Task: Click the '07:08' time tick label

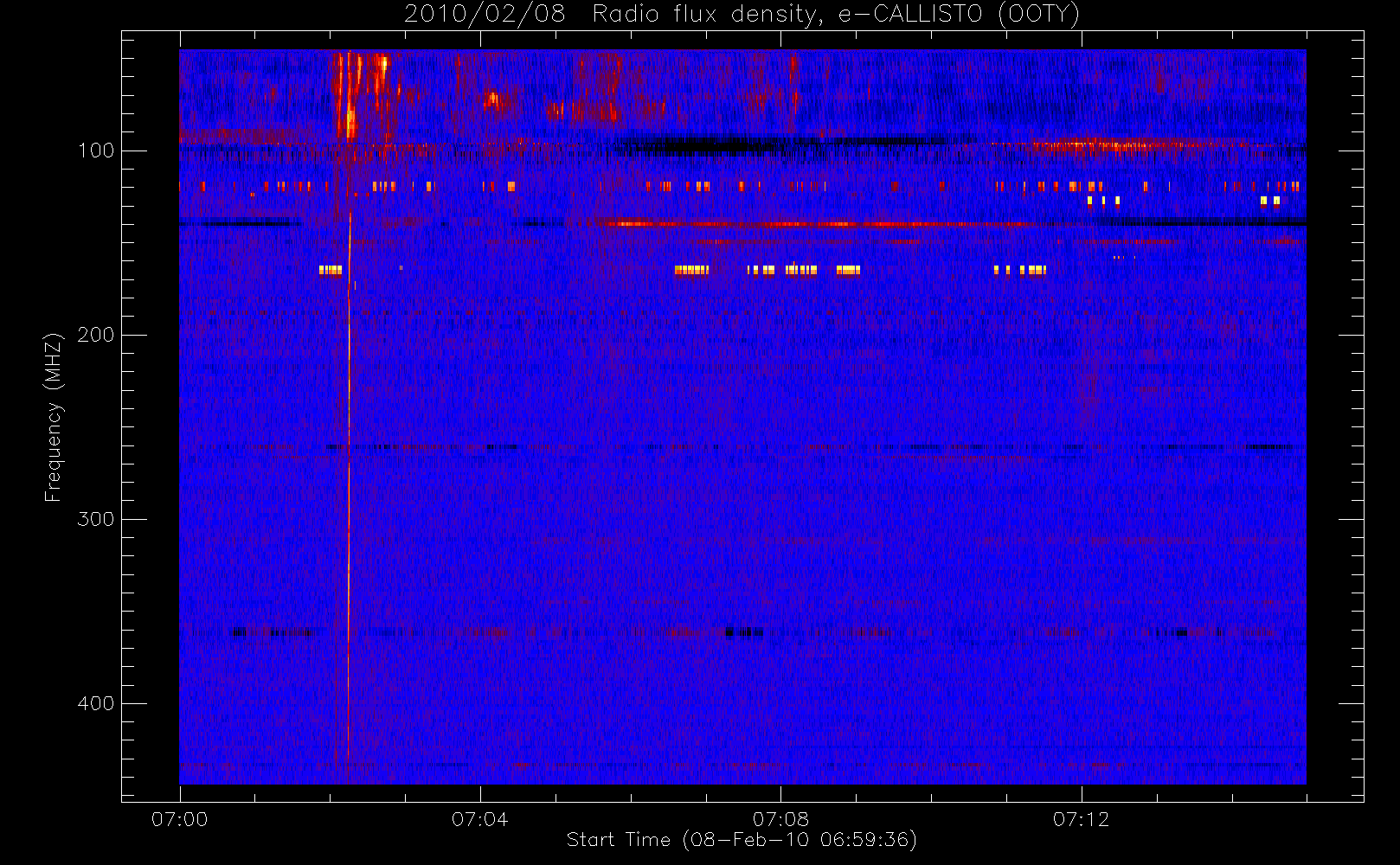Action: coord(780,819)
